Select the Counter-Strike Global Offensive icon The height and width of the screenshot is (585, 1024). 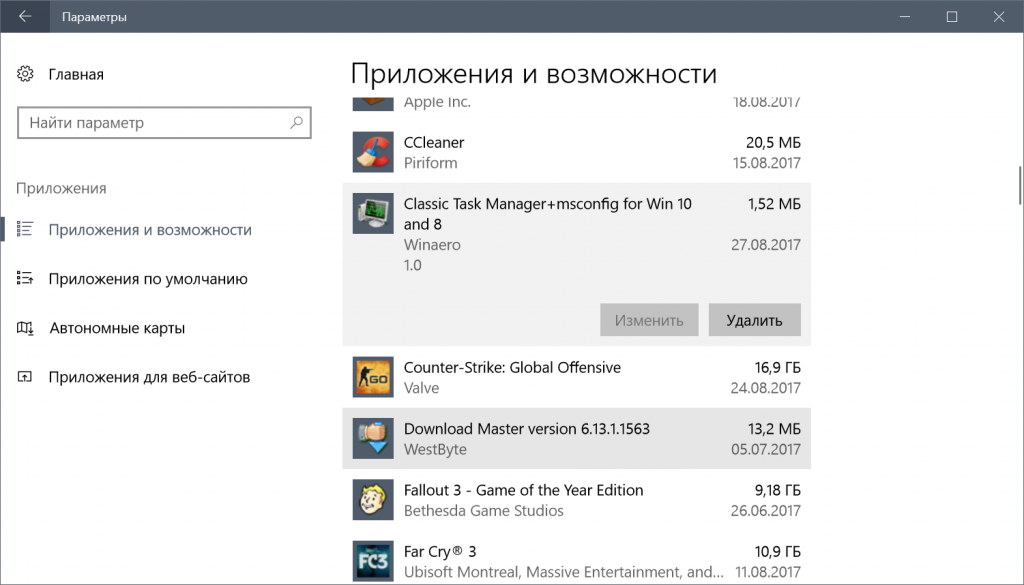point(372,377)
